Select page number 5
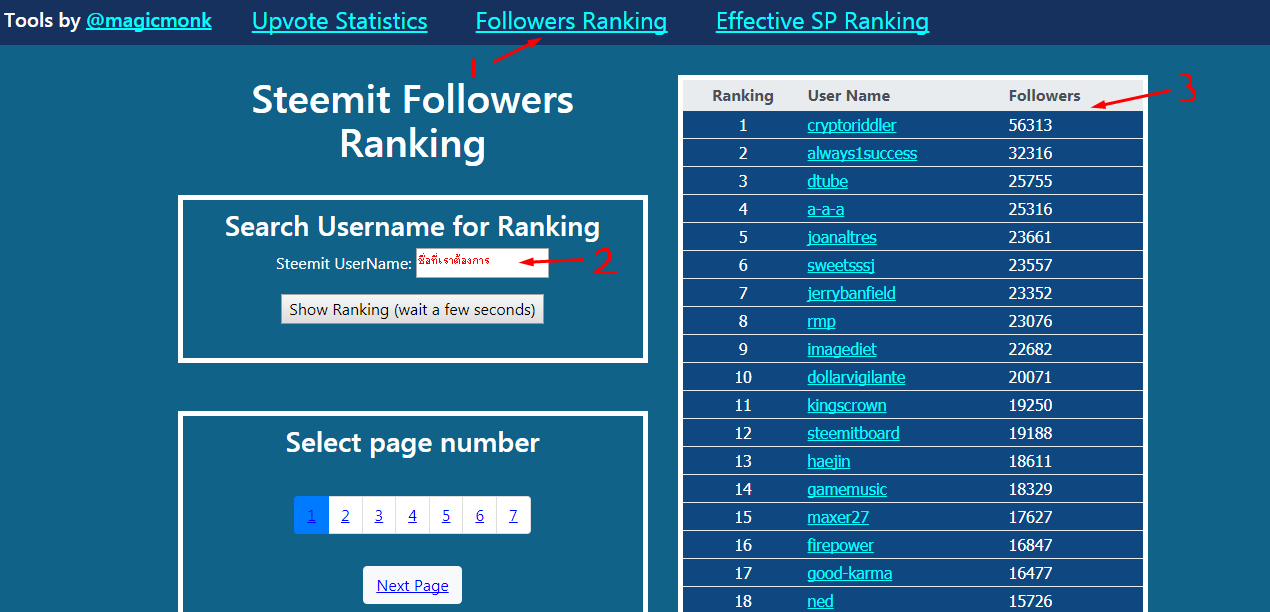 click(446, 515)
